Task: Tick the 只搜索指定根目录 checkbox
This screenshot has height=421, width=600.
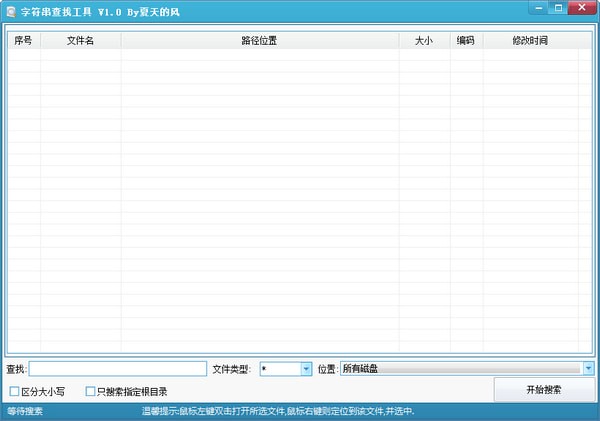Action: (90, 391)
